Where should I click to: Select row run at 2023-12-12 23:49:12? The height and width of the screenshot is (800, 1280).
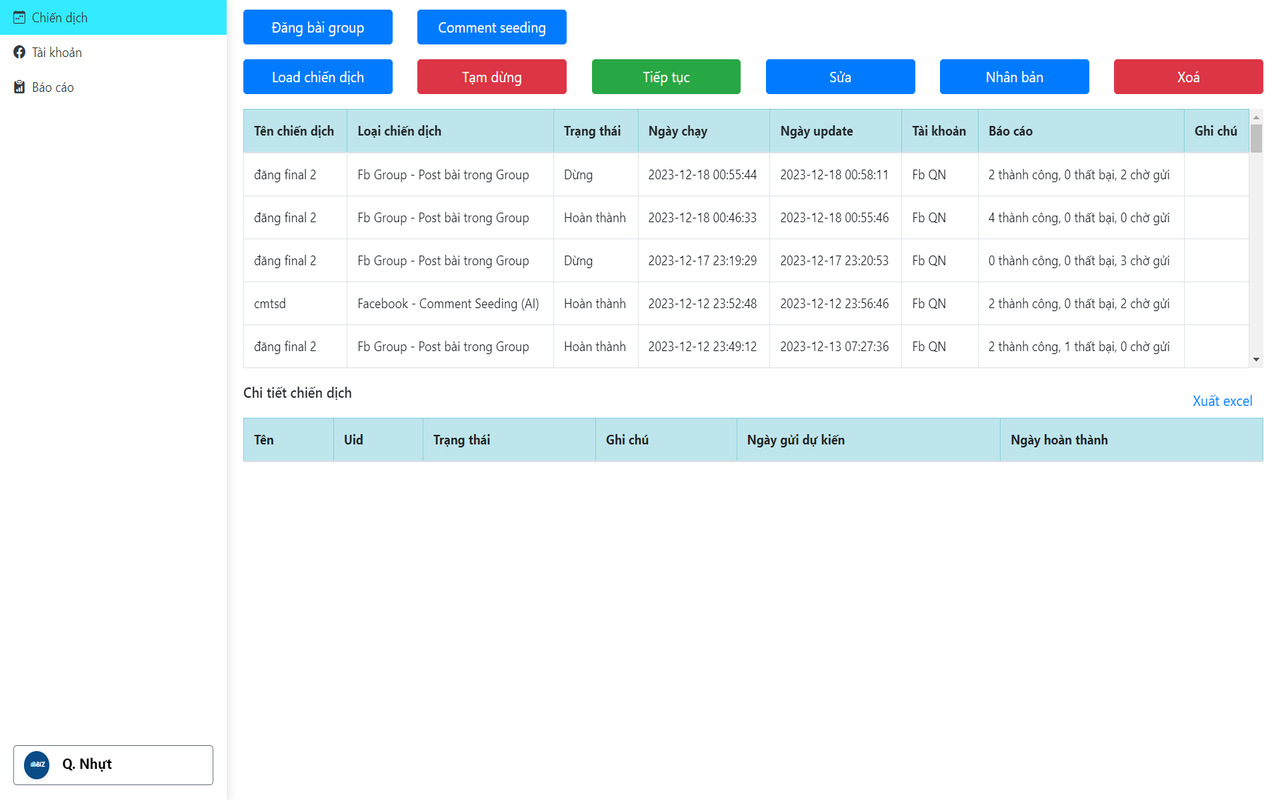coord(746,346)
